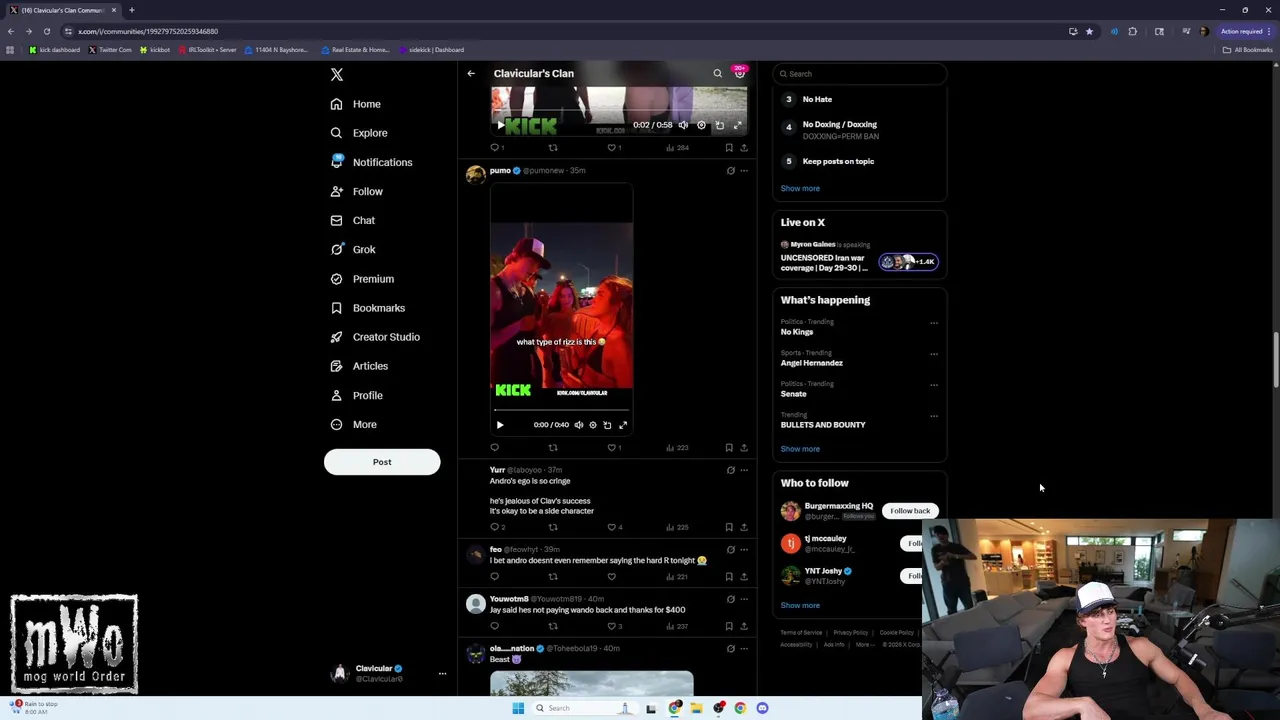This screenshot has width=1280, height=720.
Task: Mute the pumo video volume
Action: click(578, 425)
